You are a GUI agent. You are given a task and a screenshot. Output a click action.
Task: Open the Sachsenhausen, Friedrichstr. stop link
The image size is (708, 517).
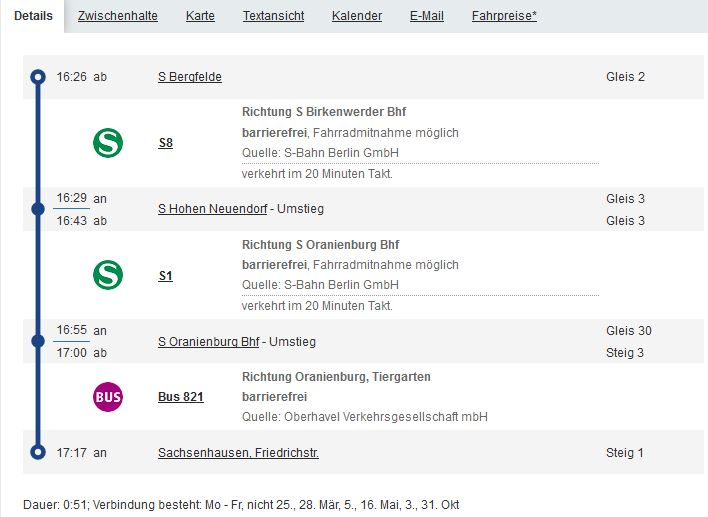tap(238, 453)
